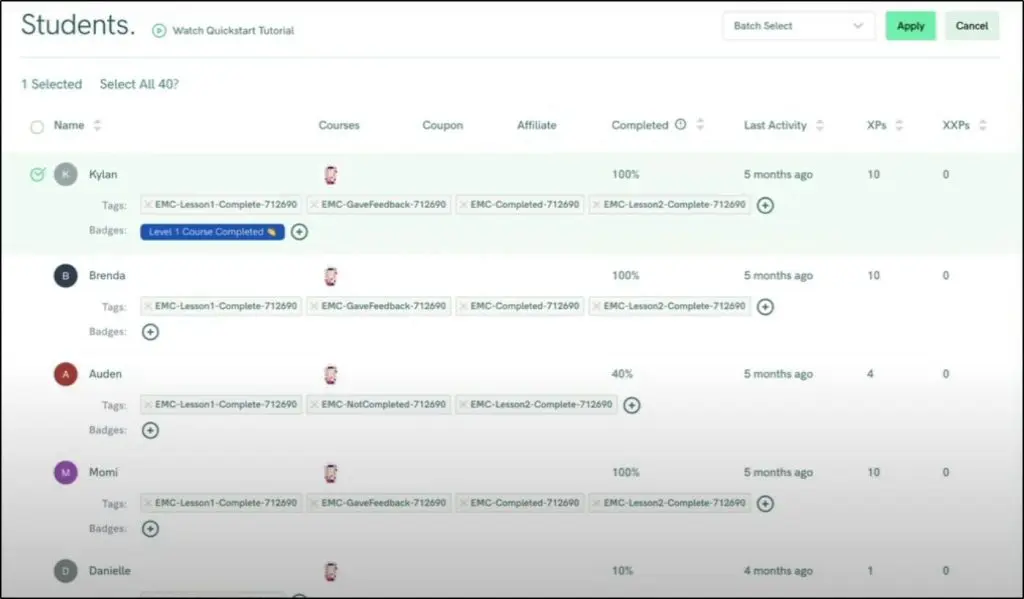Add another badge to Kylan with plus icon
1024x599 pixels.
coord(299,232)
